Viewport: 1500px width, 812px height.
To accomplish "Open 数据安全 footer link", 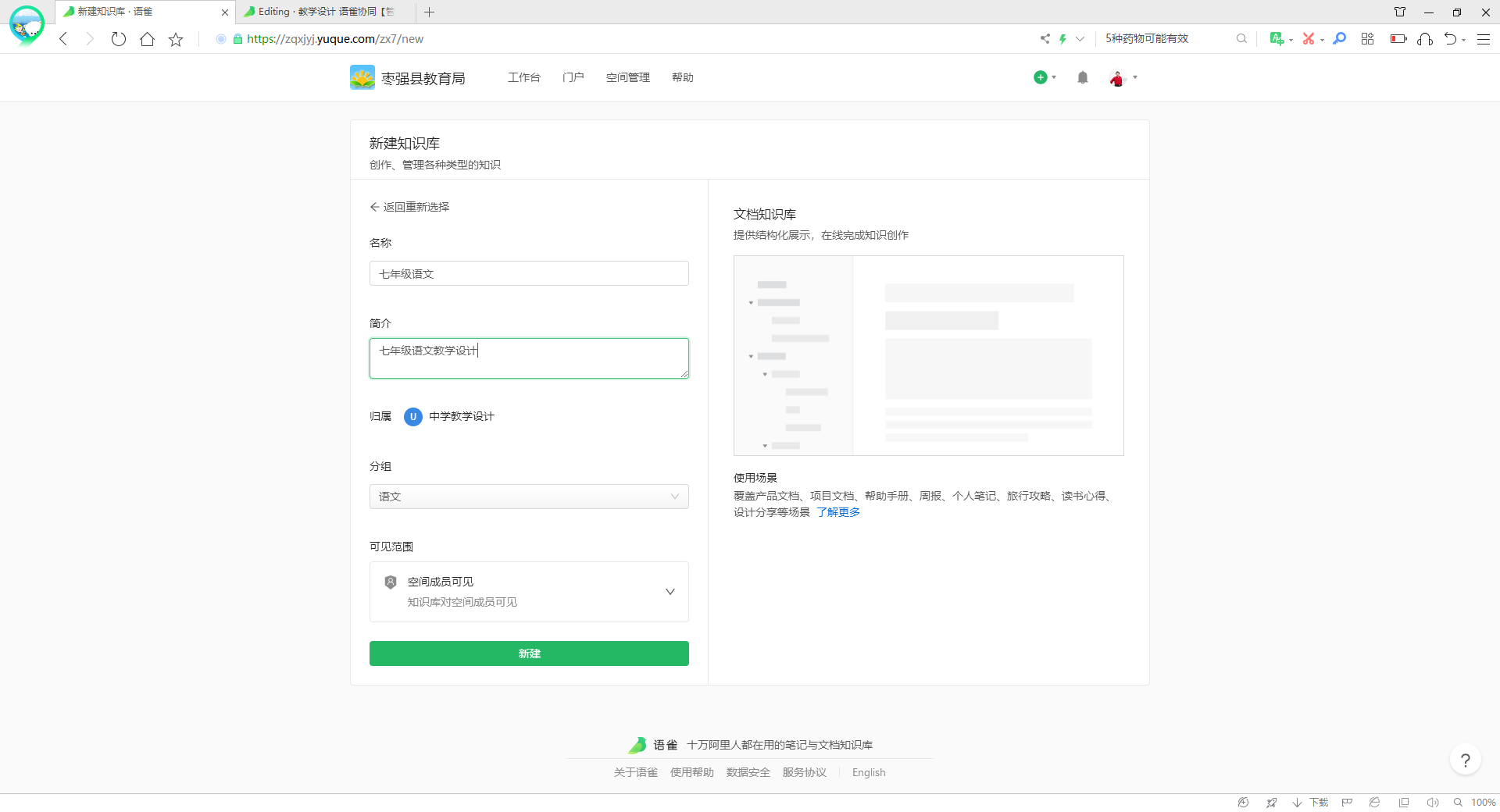I will pyautogui.click(x=748, y=772).
